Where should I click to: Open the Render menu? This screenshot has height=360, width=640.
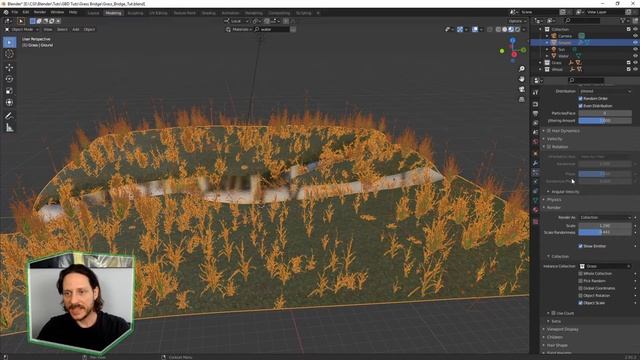pyautogui.click(x=40, y=12)
